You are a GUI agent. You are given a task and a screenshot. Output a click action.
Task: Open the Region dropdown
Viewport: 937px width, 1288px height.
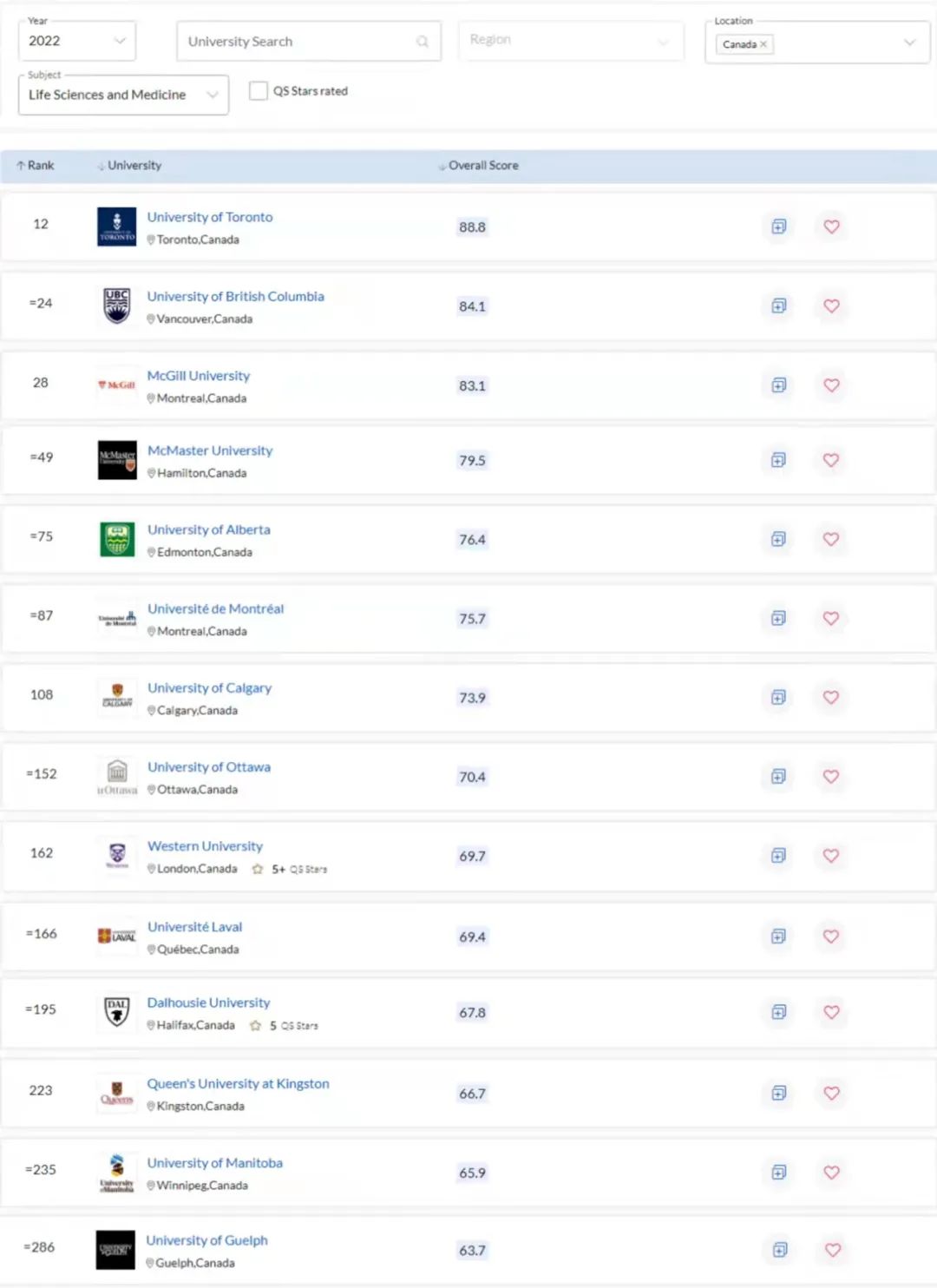click(571, 40)
